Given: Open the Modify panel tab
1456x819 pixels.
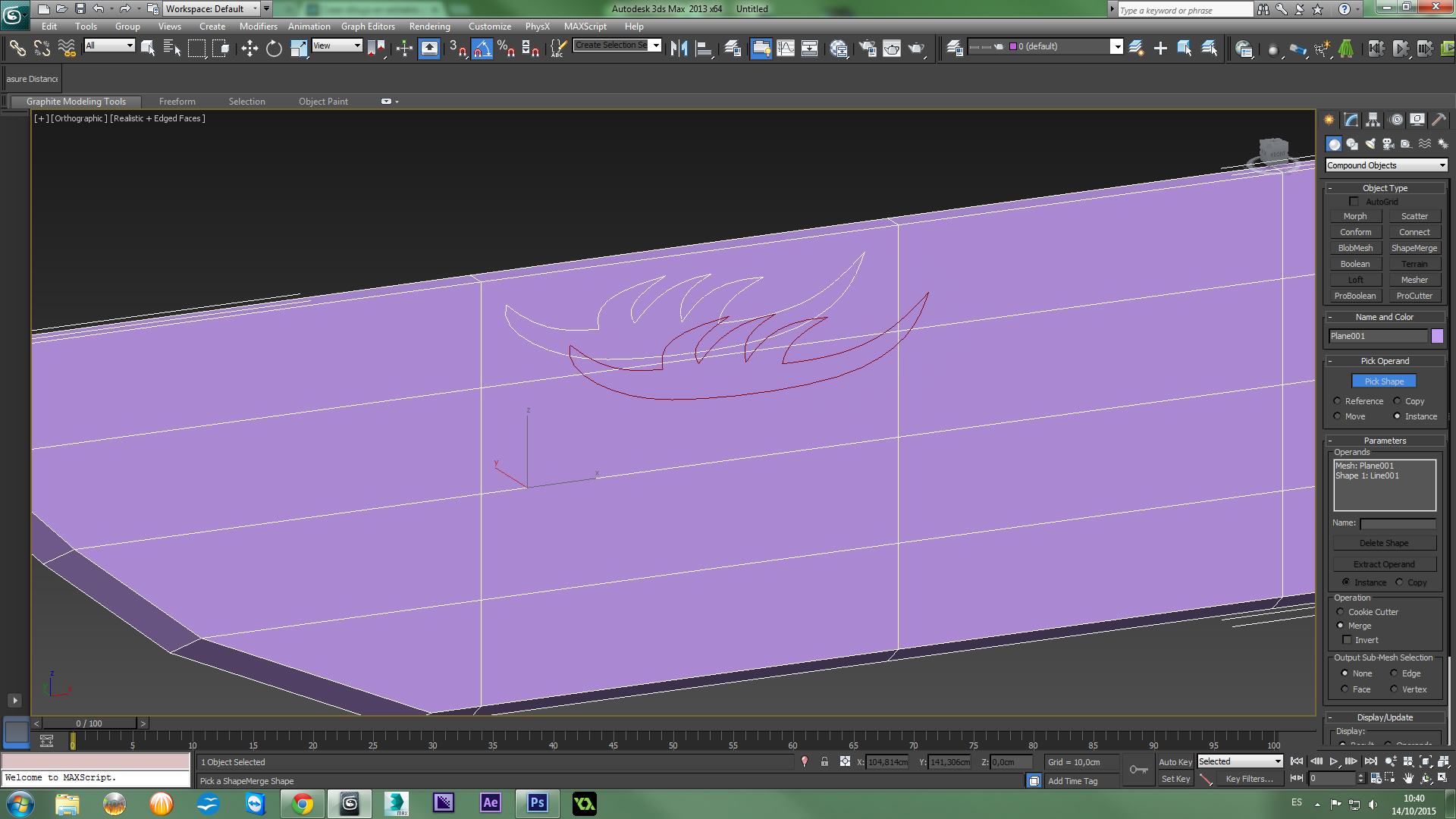Looking at the screenshot, I should (1351, 120).
